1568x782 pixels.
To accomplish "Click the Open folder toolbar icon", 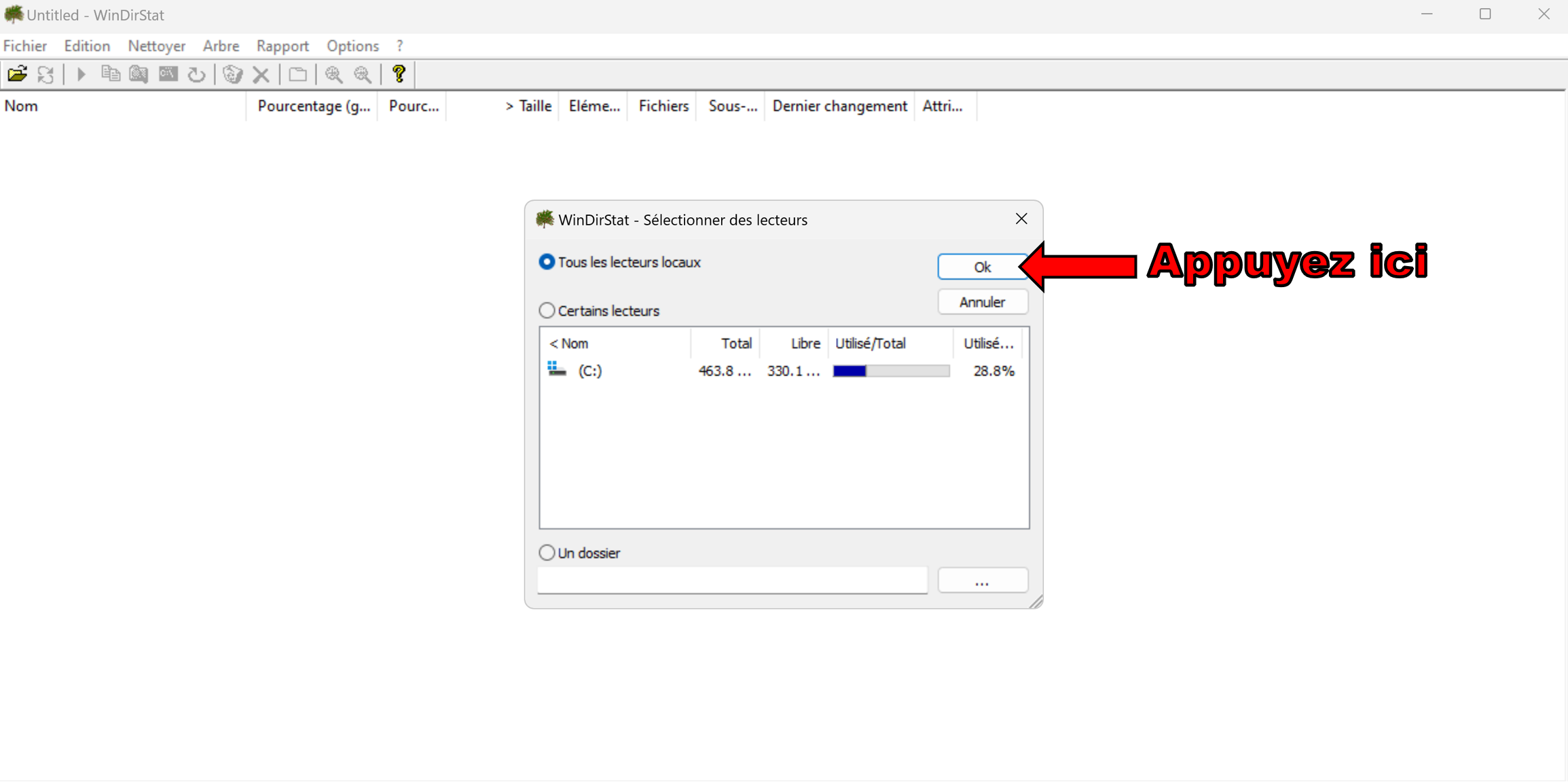I will pos(18,74).
